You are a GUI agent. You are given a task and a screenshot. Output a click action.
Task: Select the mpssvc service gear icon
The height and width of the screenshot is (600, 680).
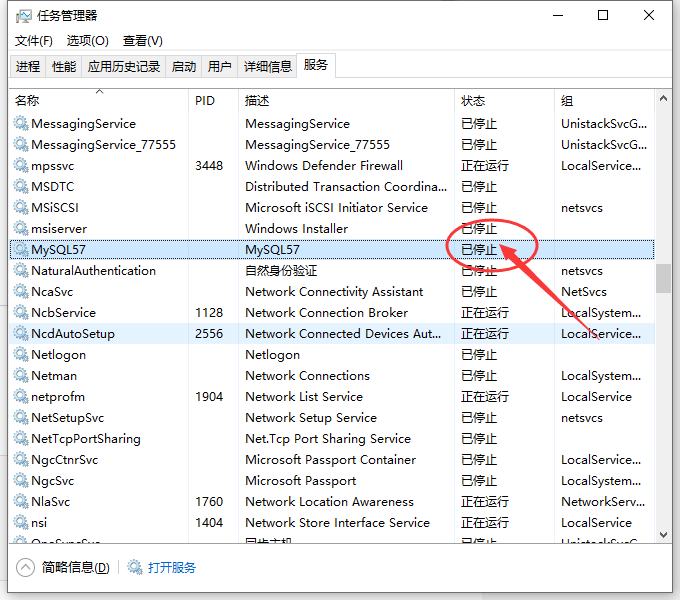[x=21, y=165]
